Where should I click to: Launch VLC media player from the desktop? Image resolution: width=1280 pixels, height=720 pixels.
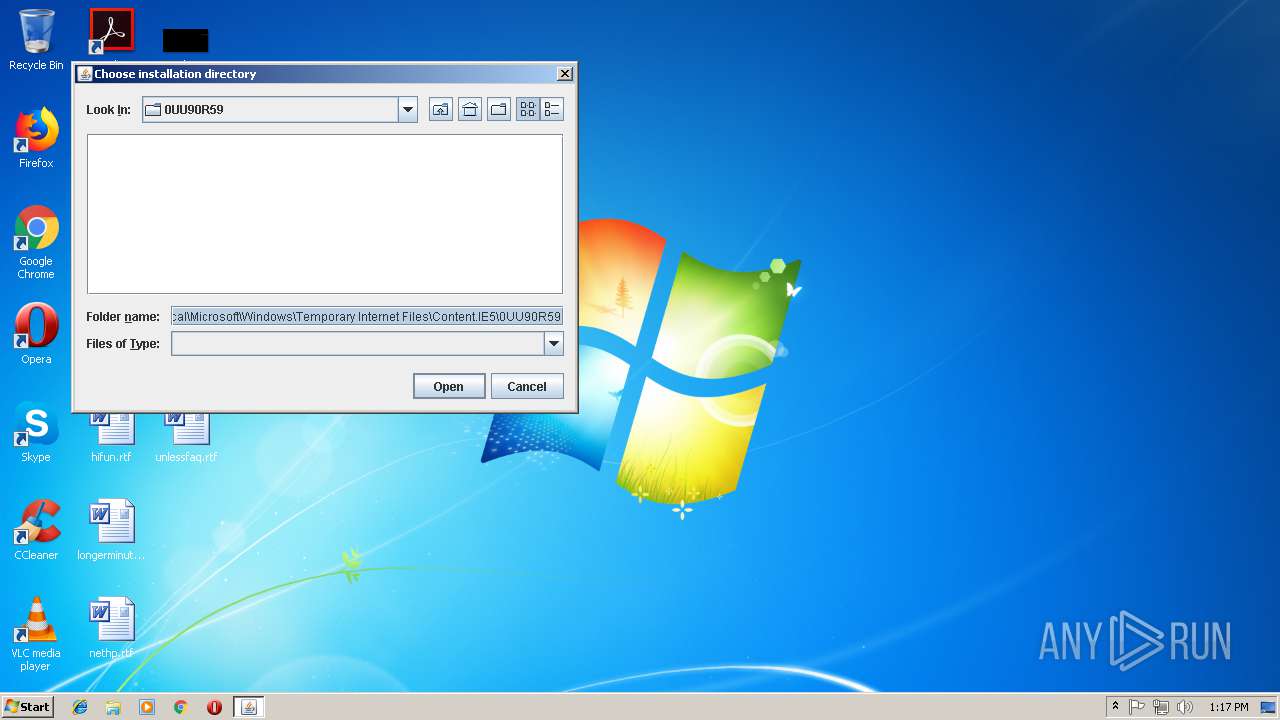pos(36,634)
